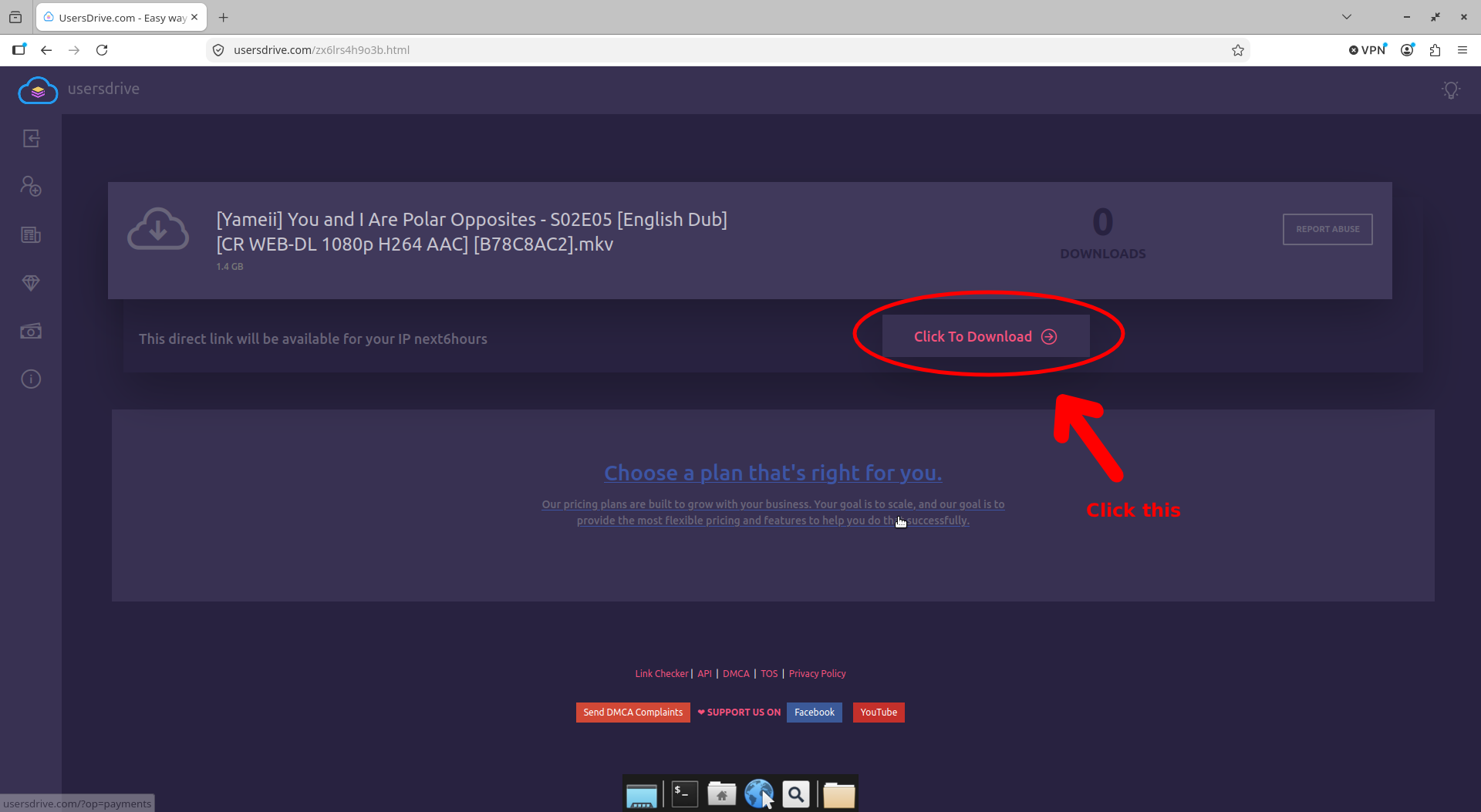Open the info icon in sidebar
Image resolution: width=1481 pixels, height=812 pixels.
[x=31, y=379]
